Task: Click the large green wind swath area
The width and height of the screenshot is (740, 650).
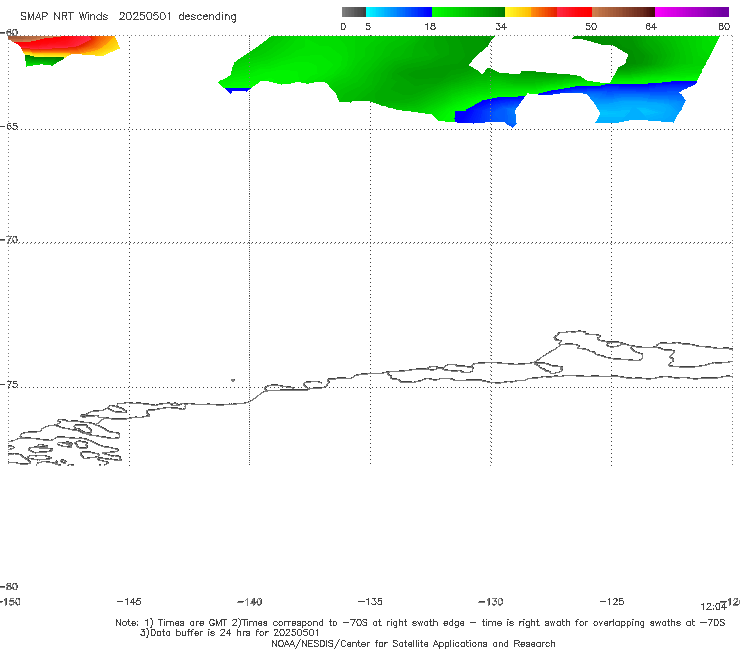Action: 378,71
